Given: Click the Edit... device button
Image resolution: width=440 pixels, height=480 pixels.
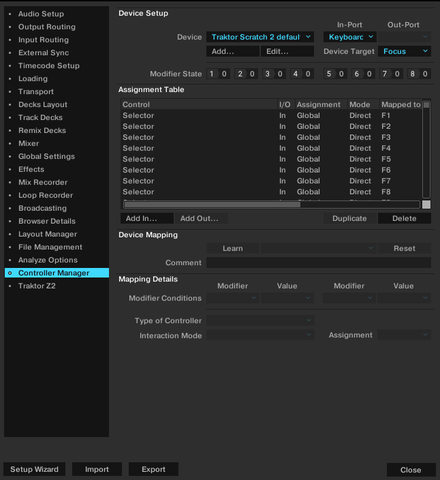Looking at the screenshot, I should pyautogui.click(x=287, y=51).
